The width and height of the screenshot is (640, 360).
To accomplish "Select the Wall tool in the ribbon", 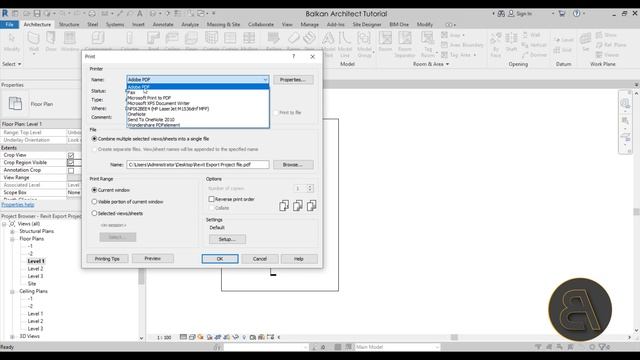I will tap(33, 42).
